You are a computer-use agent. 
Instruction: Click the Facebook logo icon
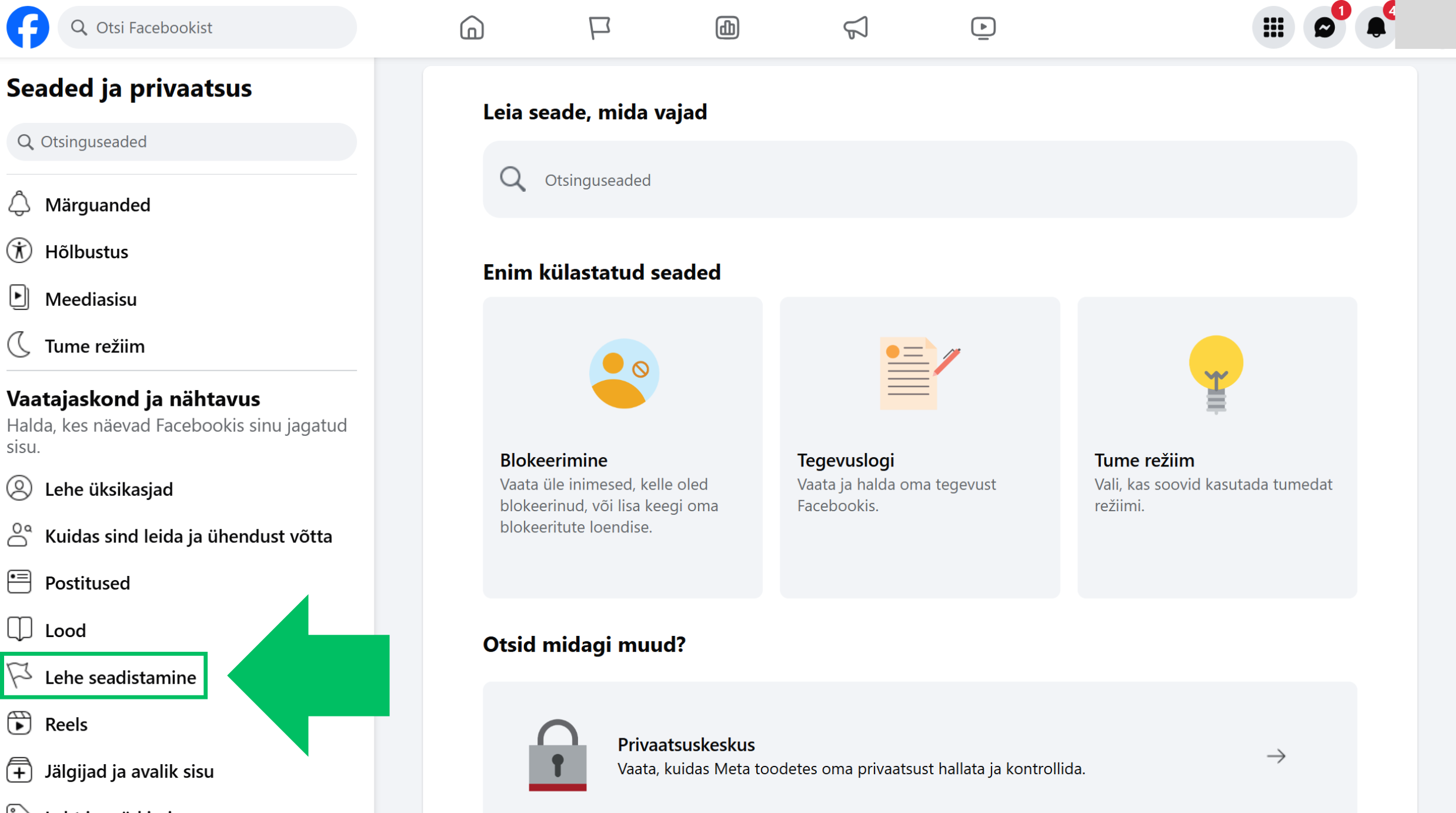pyautogui.click(x=28, y=28)
